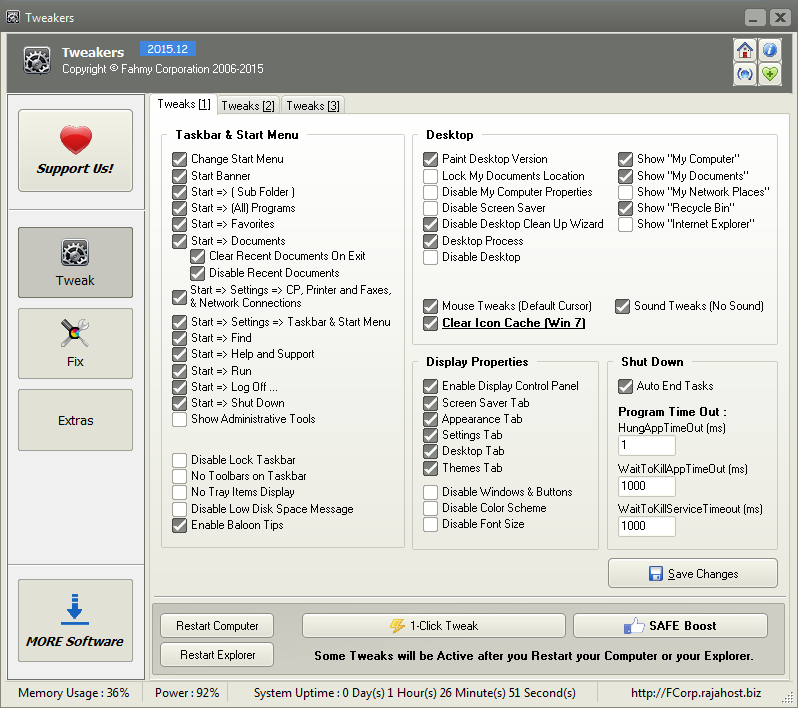This screenshot has width=798, height=708.
Task: Click the Tweakers title bar app icon
Action: [13, 17]
